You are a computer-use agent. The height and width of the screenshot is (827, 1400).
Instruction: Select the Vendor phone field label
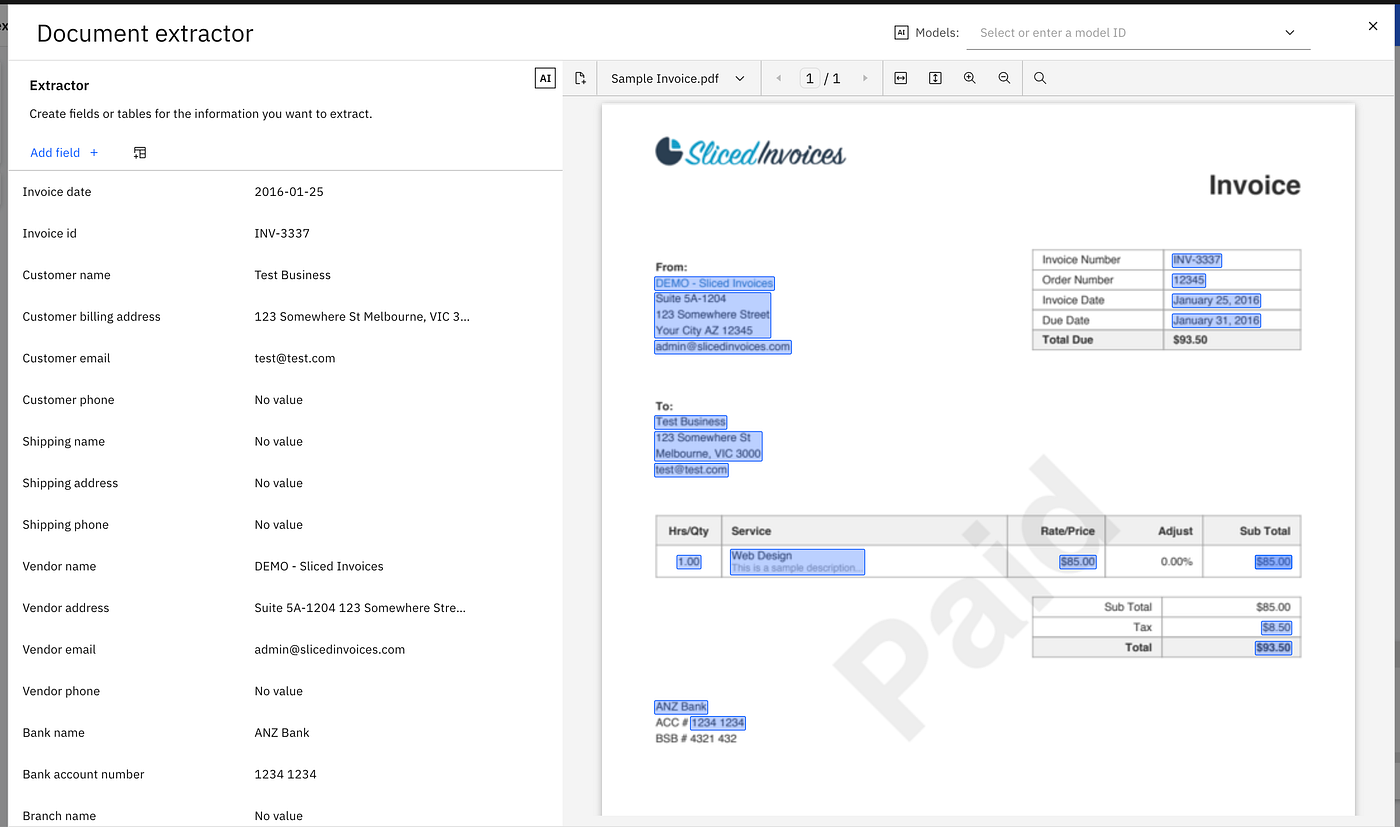click(62, 691)
